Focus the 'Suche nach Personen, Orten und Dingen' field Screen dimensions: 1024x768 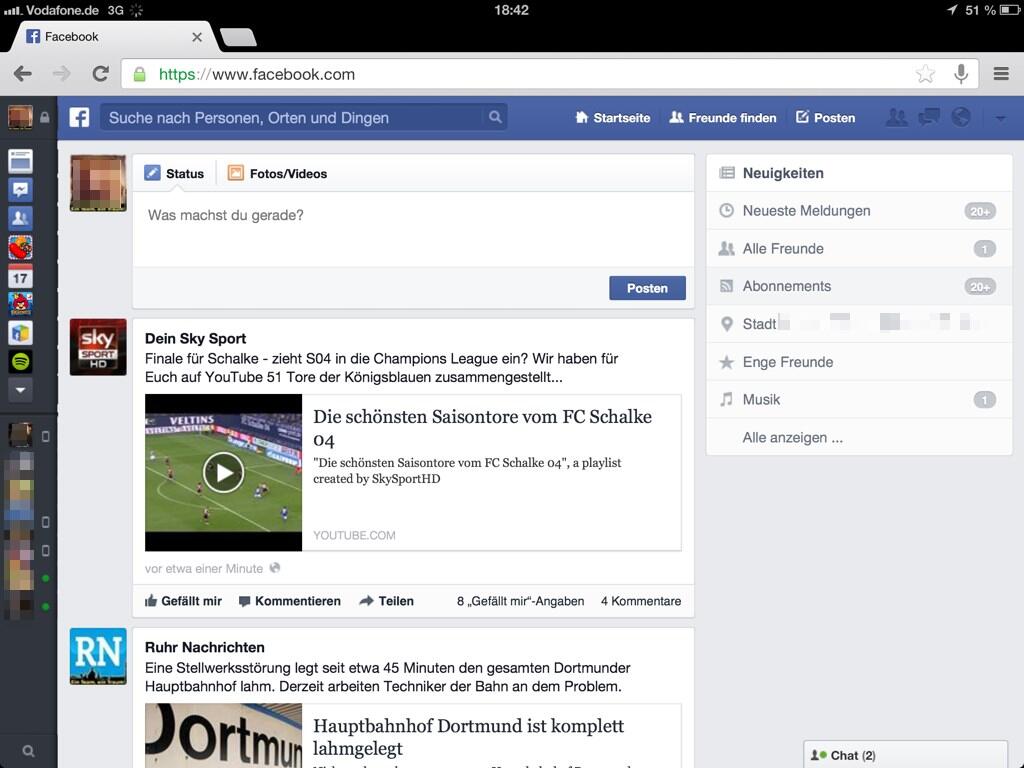pos(303,118)
